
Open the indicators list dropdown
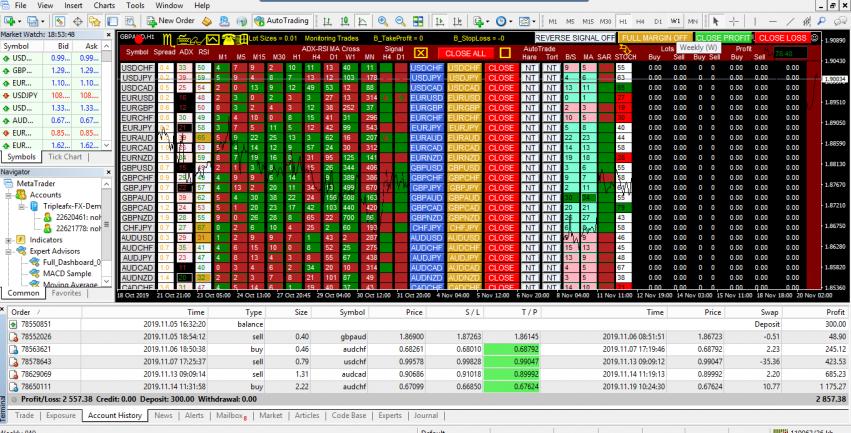click(480, 22)
